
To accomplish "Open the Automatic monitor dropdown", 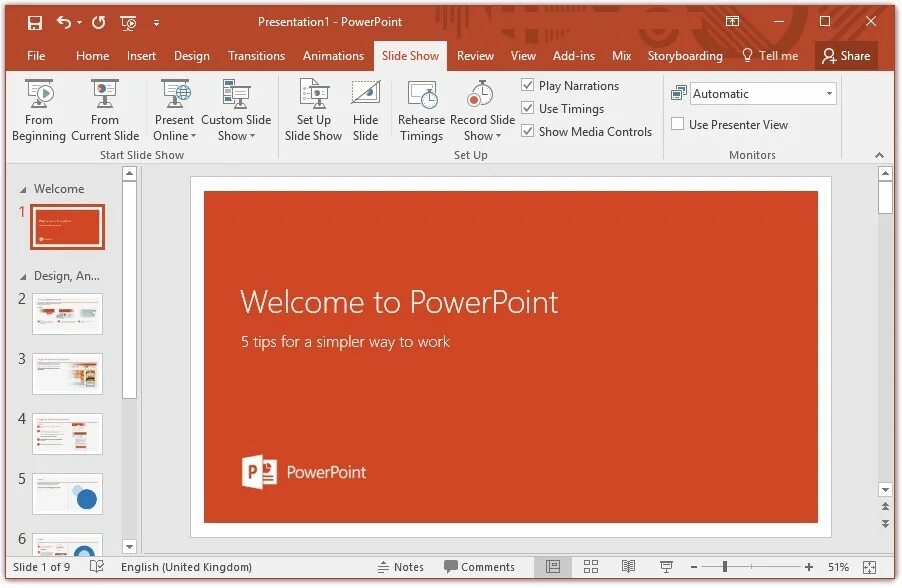I will [x=829, y=93].
